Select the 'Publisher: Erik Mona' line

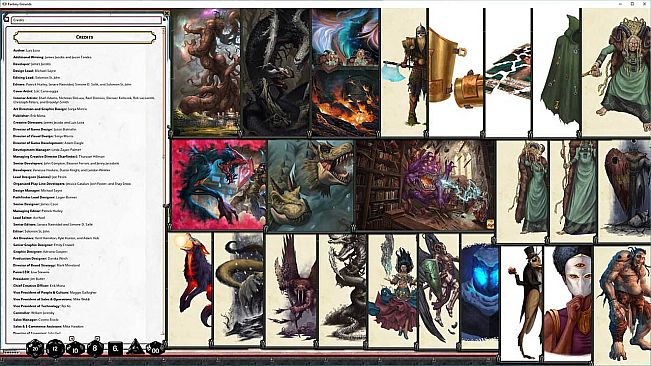pyautogui.click(x=29, y=116)
